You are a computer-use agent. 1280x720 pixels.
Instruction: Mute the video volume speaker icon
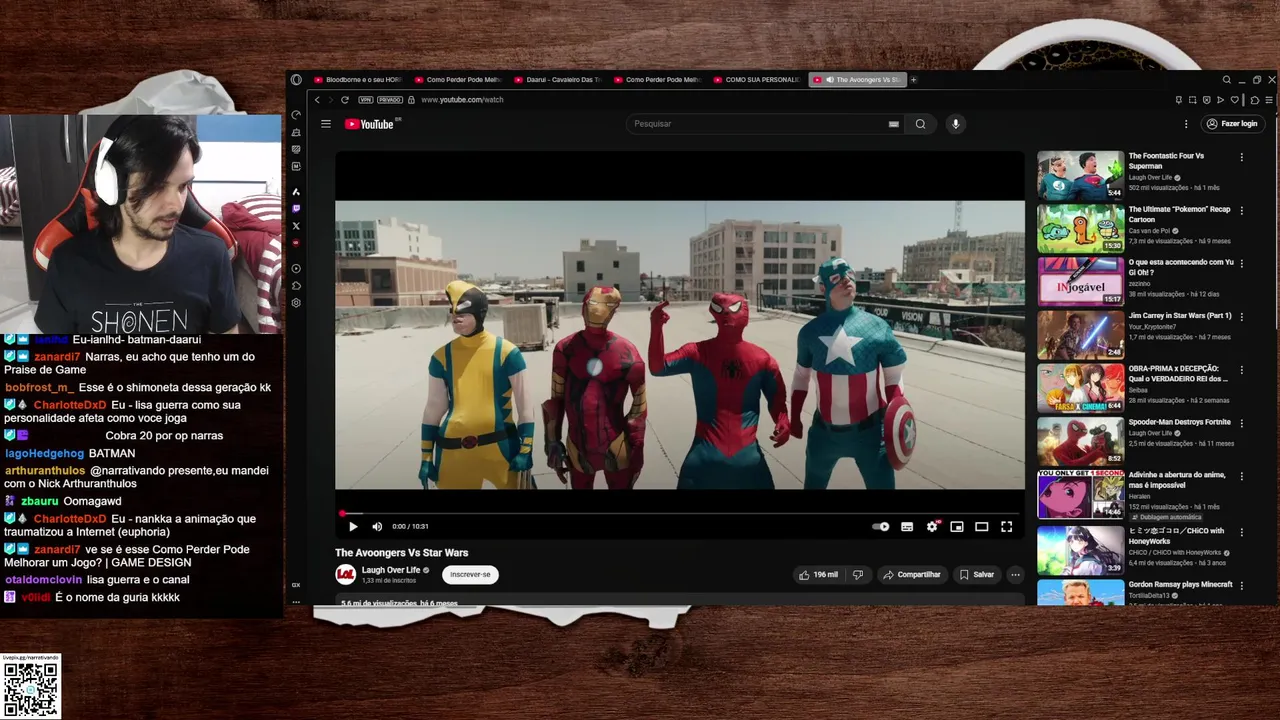click(x=377, y=526)
